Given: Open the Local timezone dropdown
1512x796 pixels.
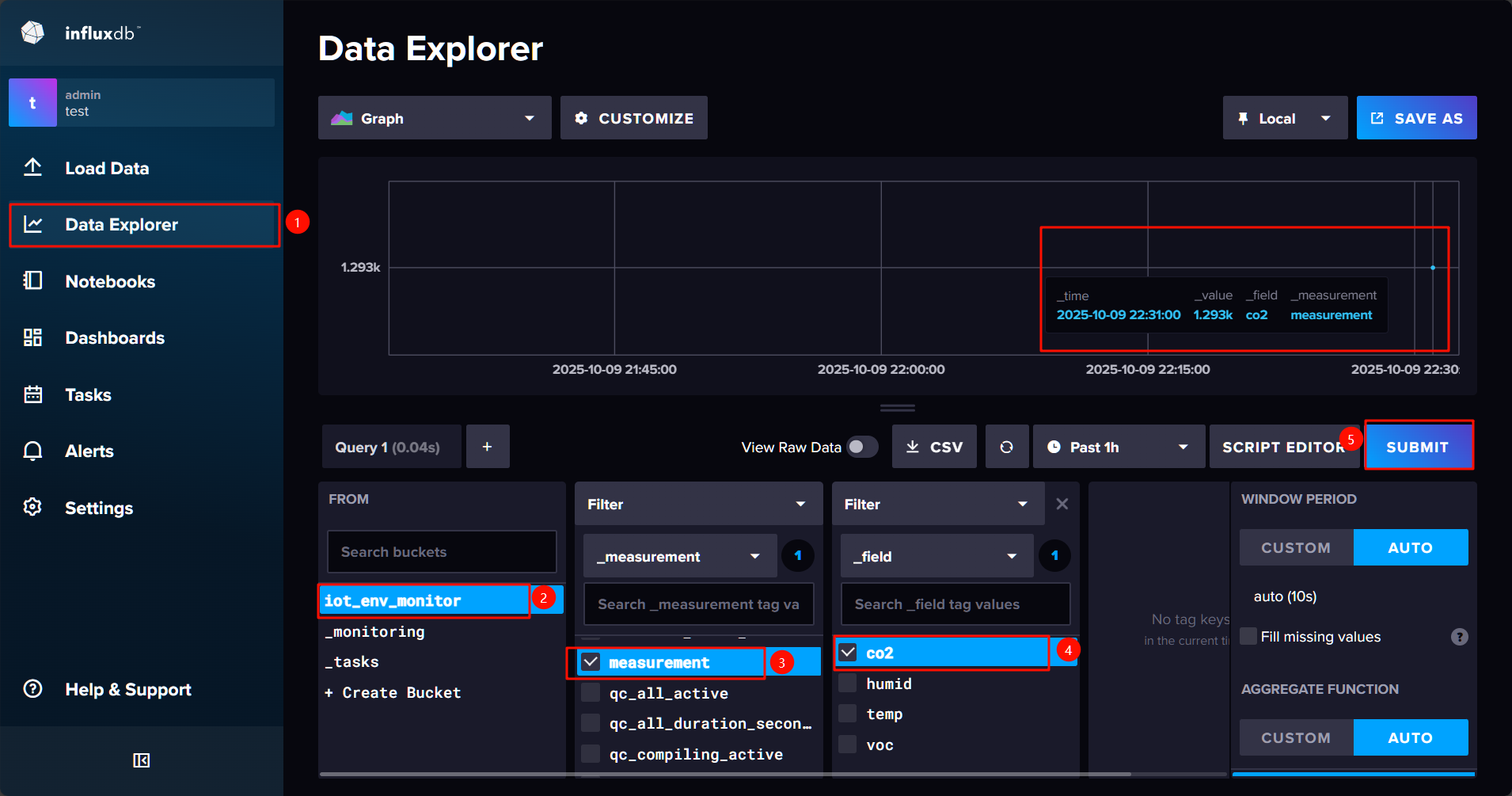Looking at the screenshot, I should (1284, 118).
